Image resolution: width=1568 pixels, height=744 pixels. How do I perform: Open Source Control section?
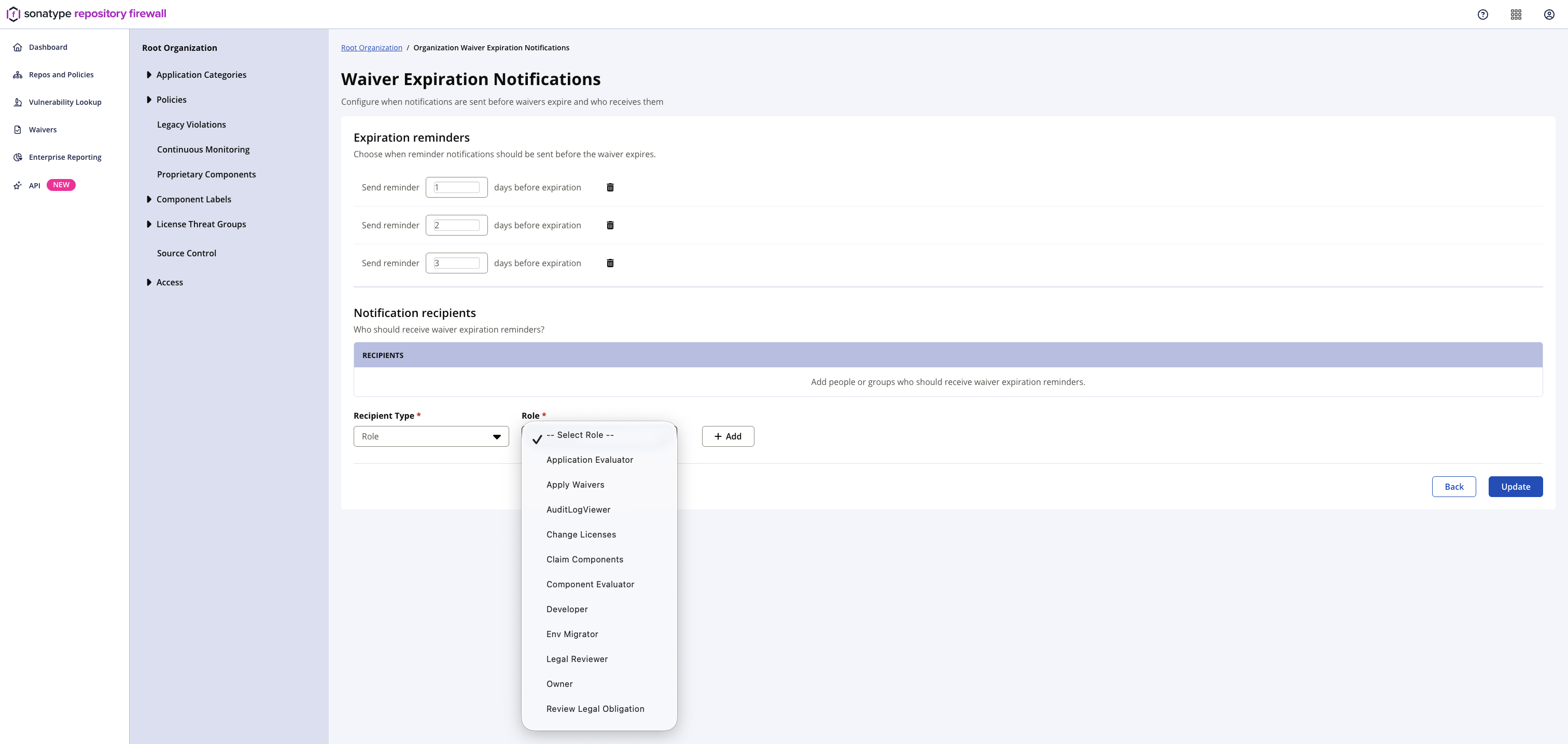(x=186, y=253)
